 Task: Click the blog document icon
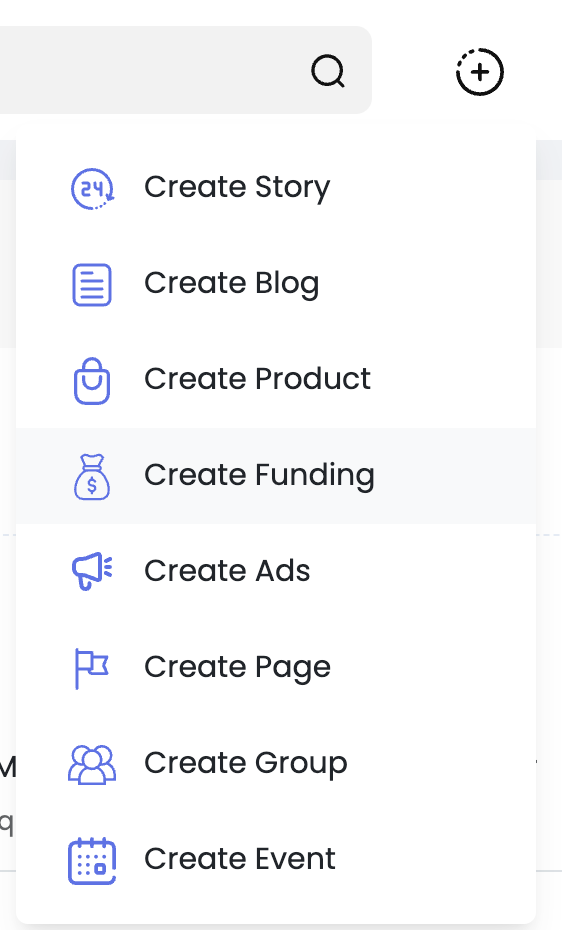point(92,285)
